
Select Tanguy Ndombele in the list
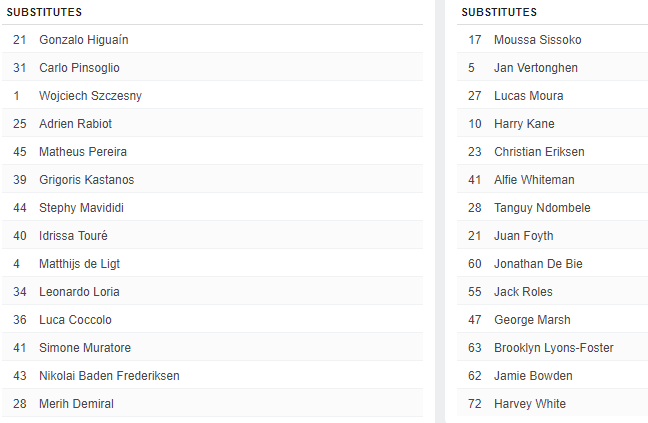[542, 208]
